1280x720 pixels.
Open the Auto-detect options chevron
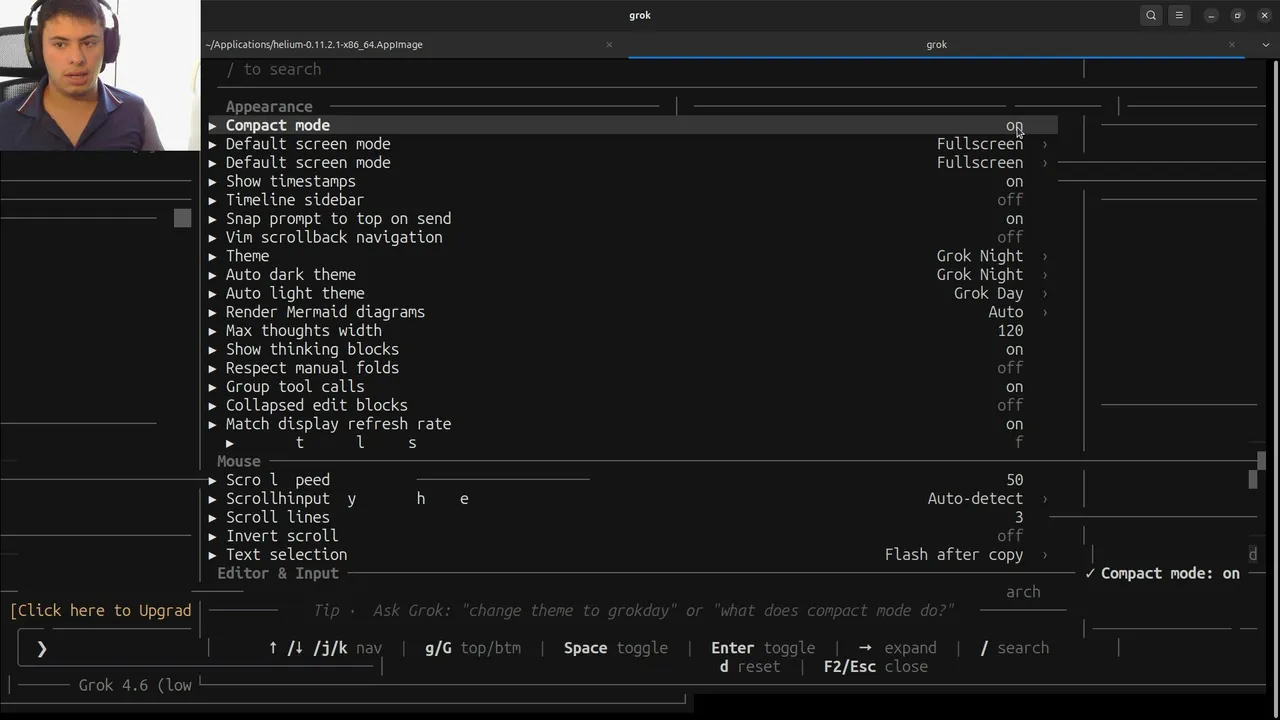(1045, 499)
